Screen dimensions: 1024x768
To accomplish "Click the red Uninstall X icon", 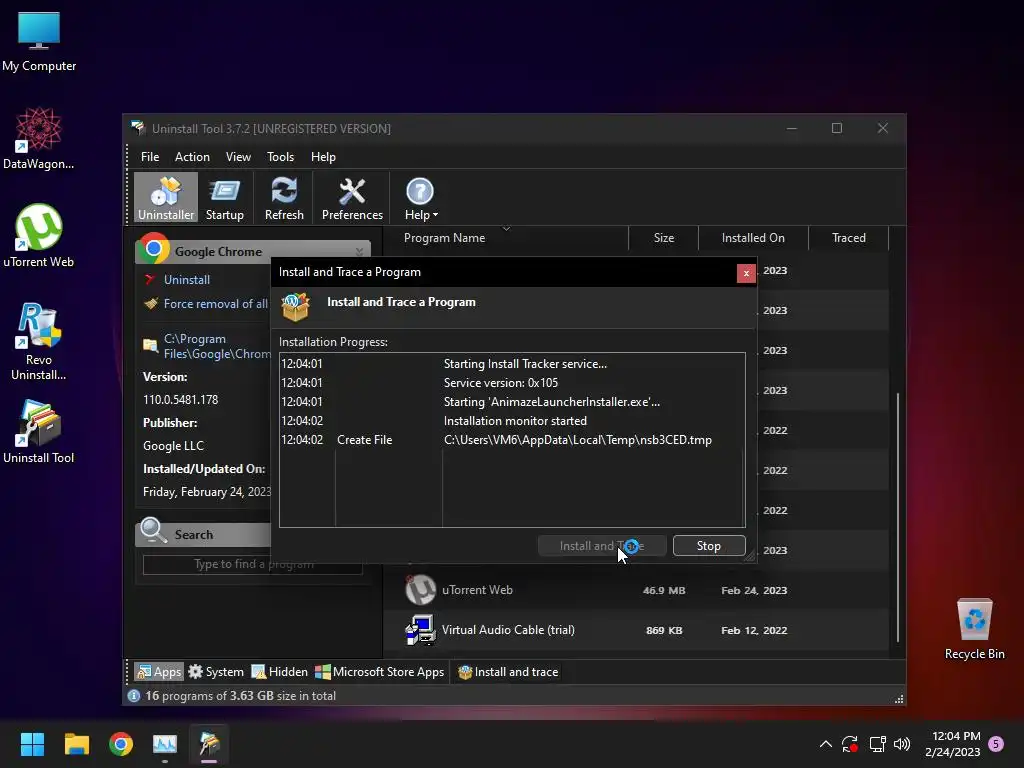I will (150, 280).
